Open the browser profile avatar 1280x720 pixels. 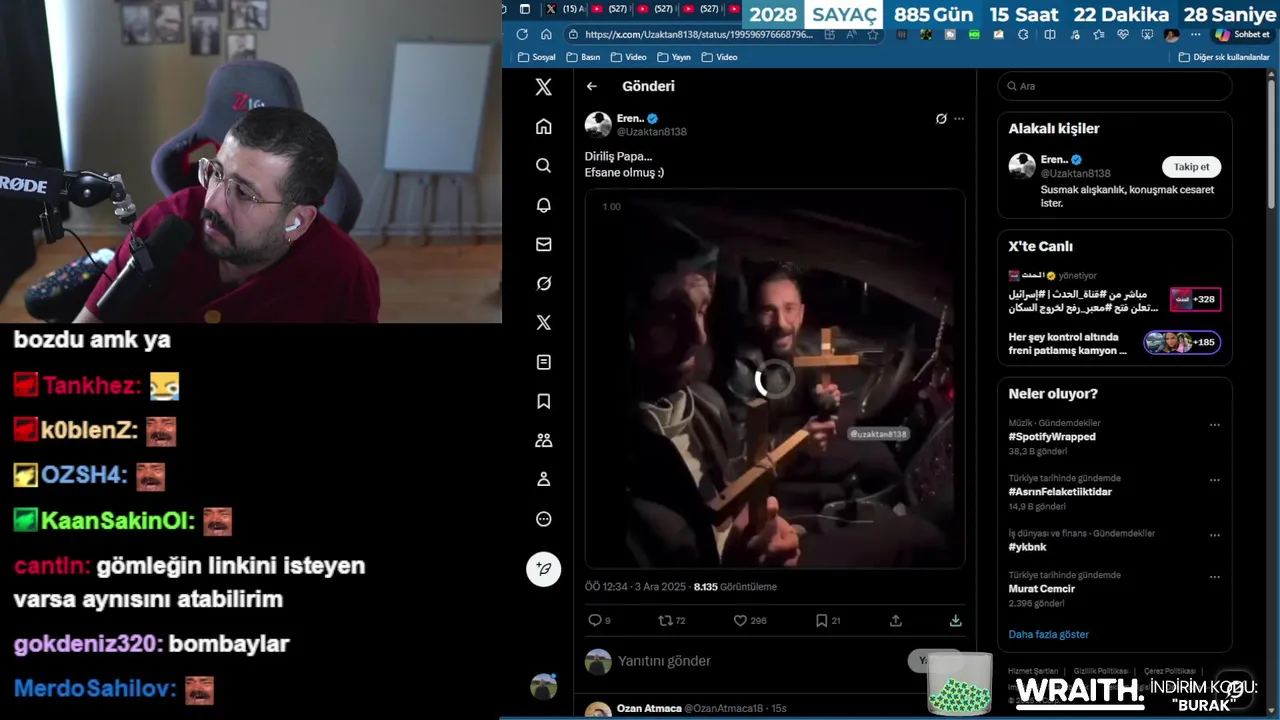1171,34
